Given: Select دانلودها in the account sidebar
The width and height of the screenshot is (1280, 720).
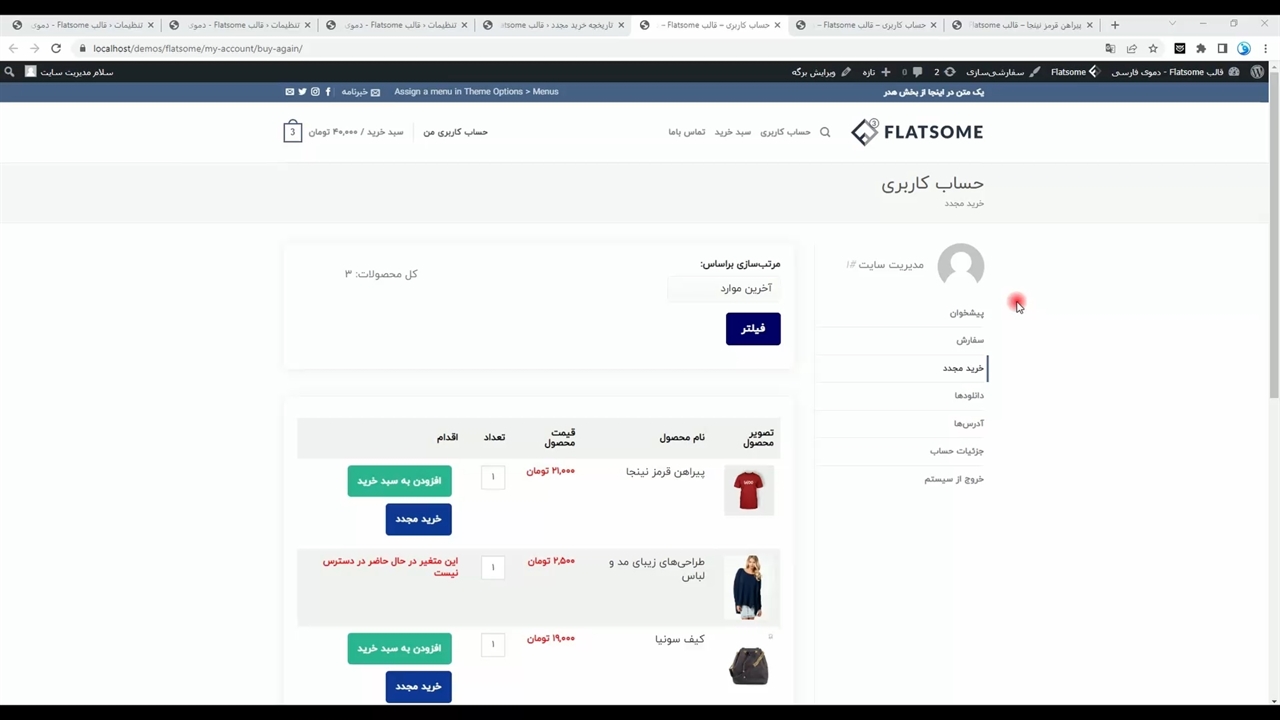Looking at the screenshot, I should click(x=968, y=396).
